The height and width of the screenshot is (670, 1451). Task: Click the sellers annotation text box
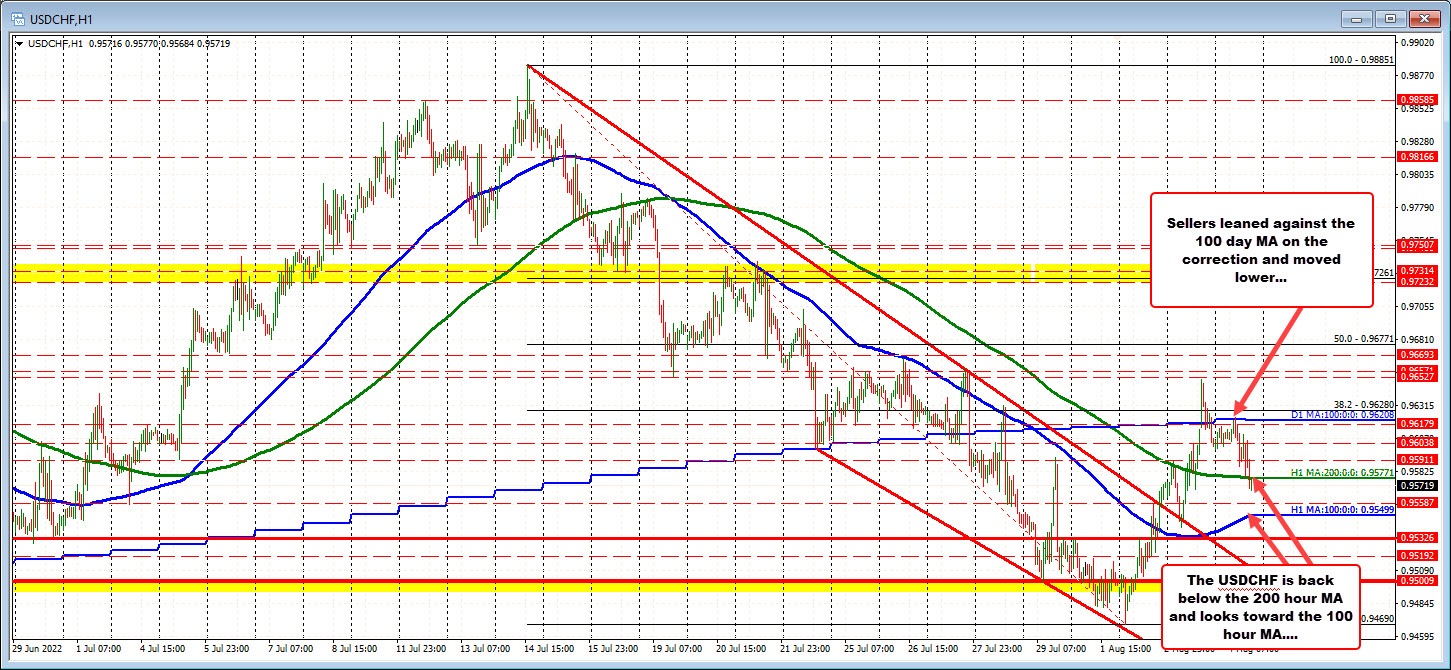1262,250
